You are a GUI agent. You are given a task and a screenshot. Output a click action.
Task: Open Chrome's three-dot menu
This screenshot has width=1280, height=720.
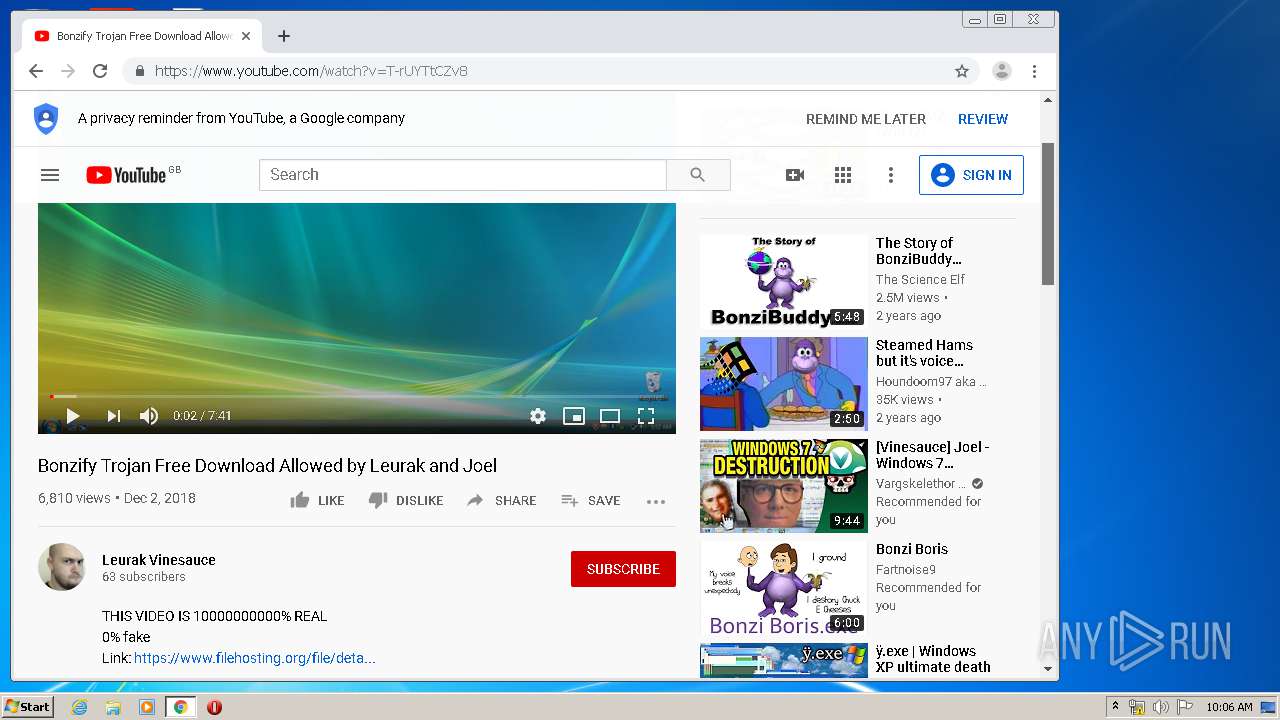[x=1034, y=71]
